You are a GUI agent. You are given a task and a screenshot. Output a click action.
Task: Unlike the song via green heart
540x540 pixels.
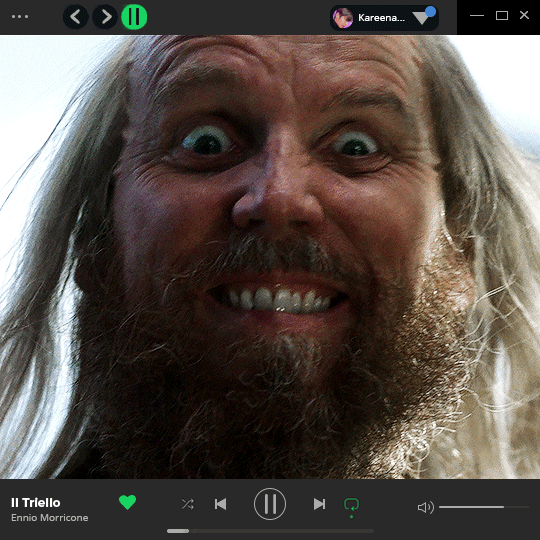coord(127,502)
